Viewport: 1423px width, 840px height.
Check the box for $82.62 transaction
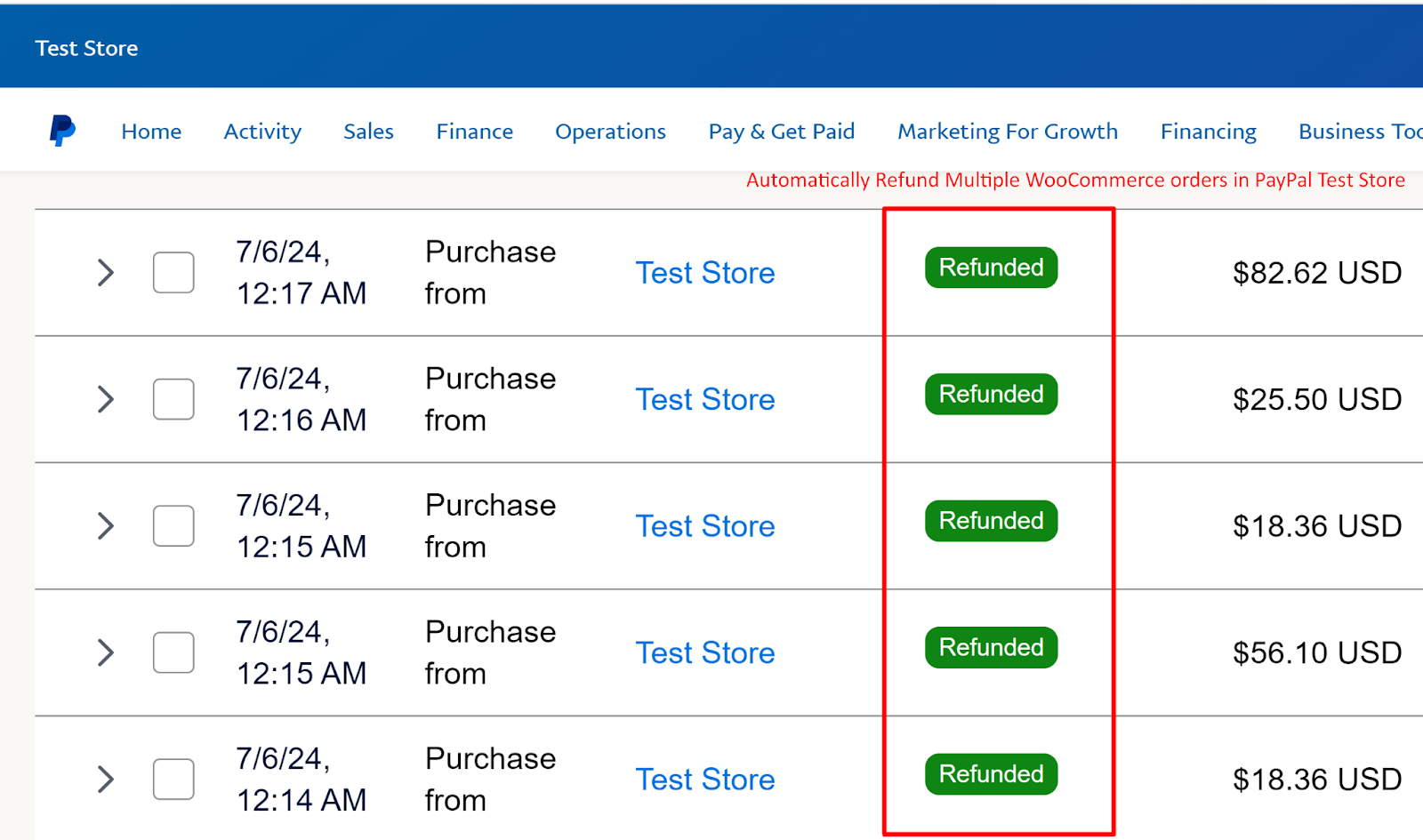coord(173,272)
